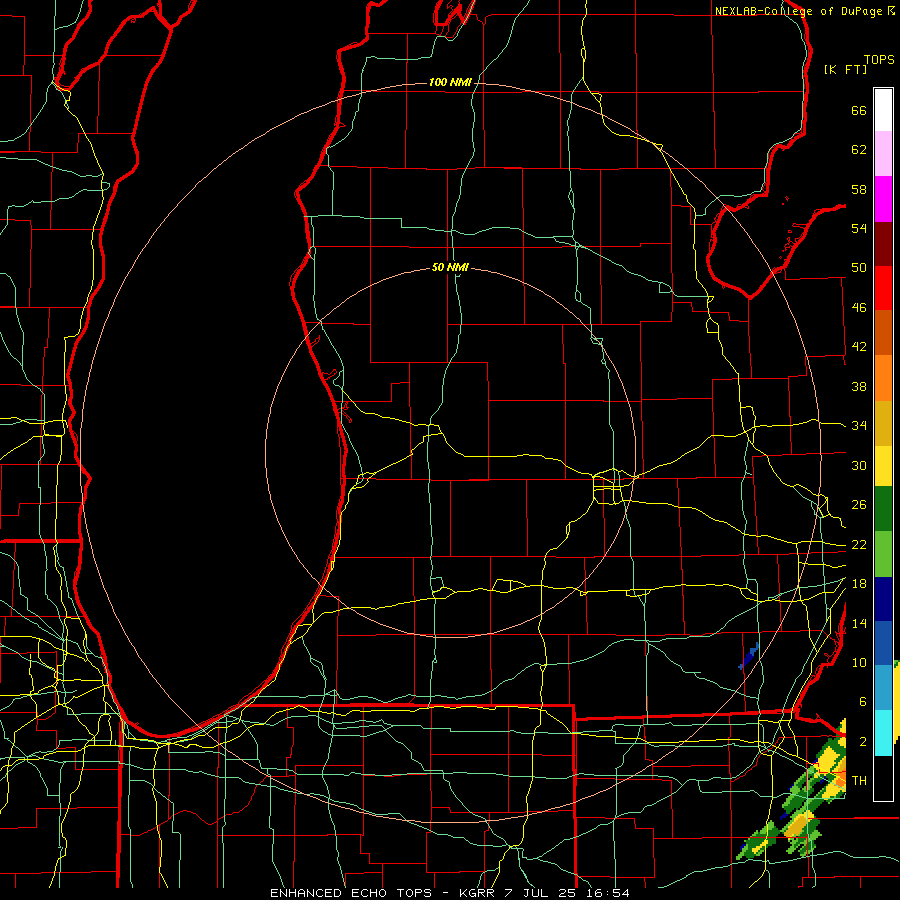Click the legend value 62
This screenshot has width=900, height=900.
859,150
